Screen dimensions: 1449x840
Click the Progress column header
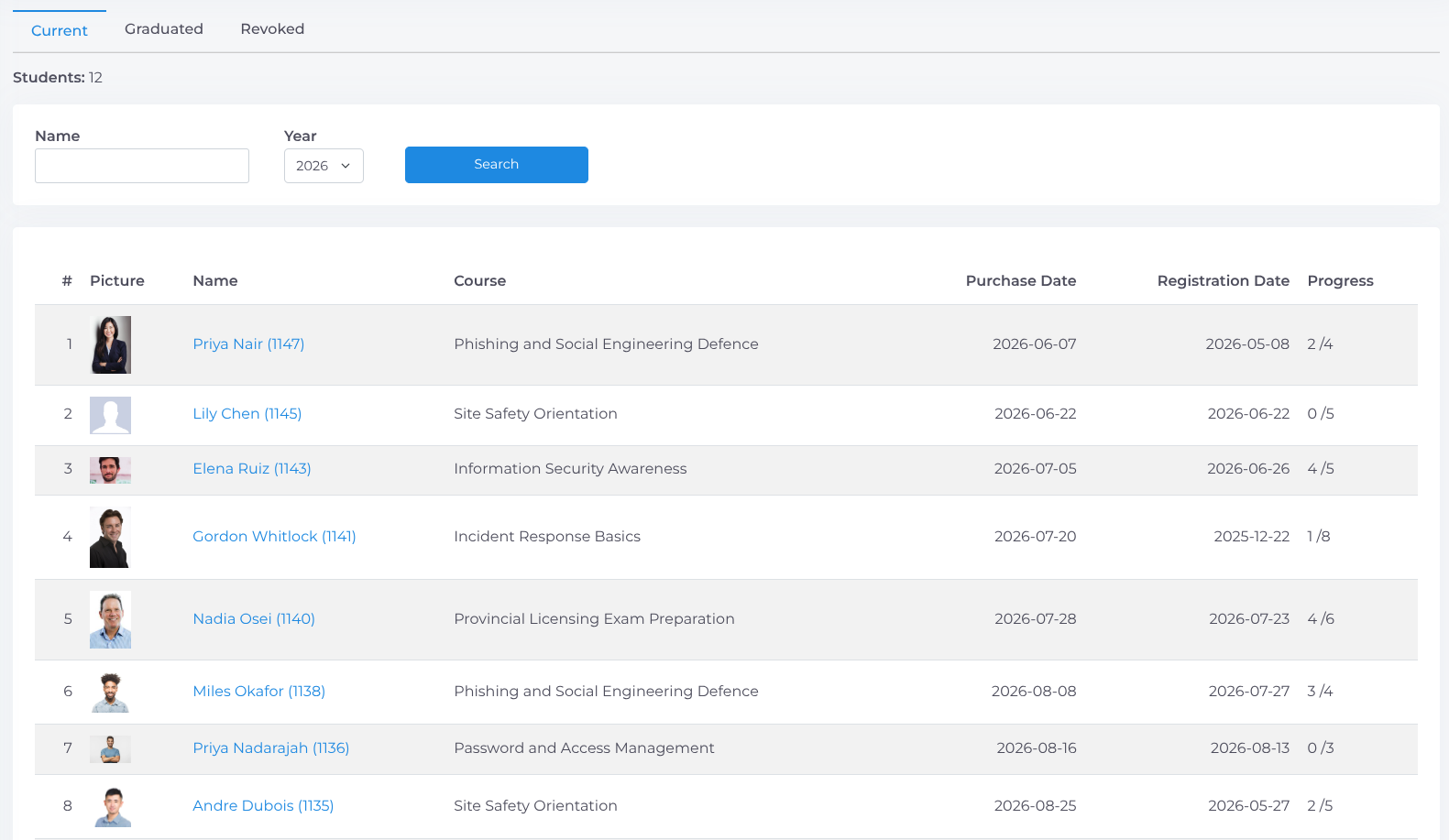point(1341,281)
